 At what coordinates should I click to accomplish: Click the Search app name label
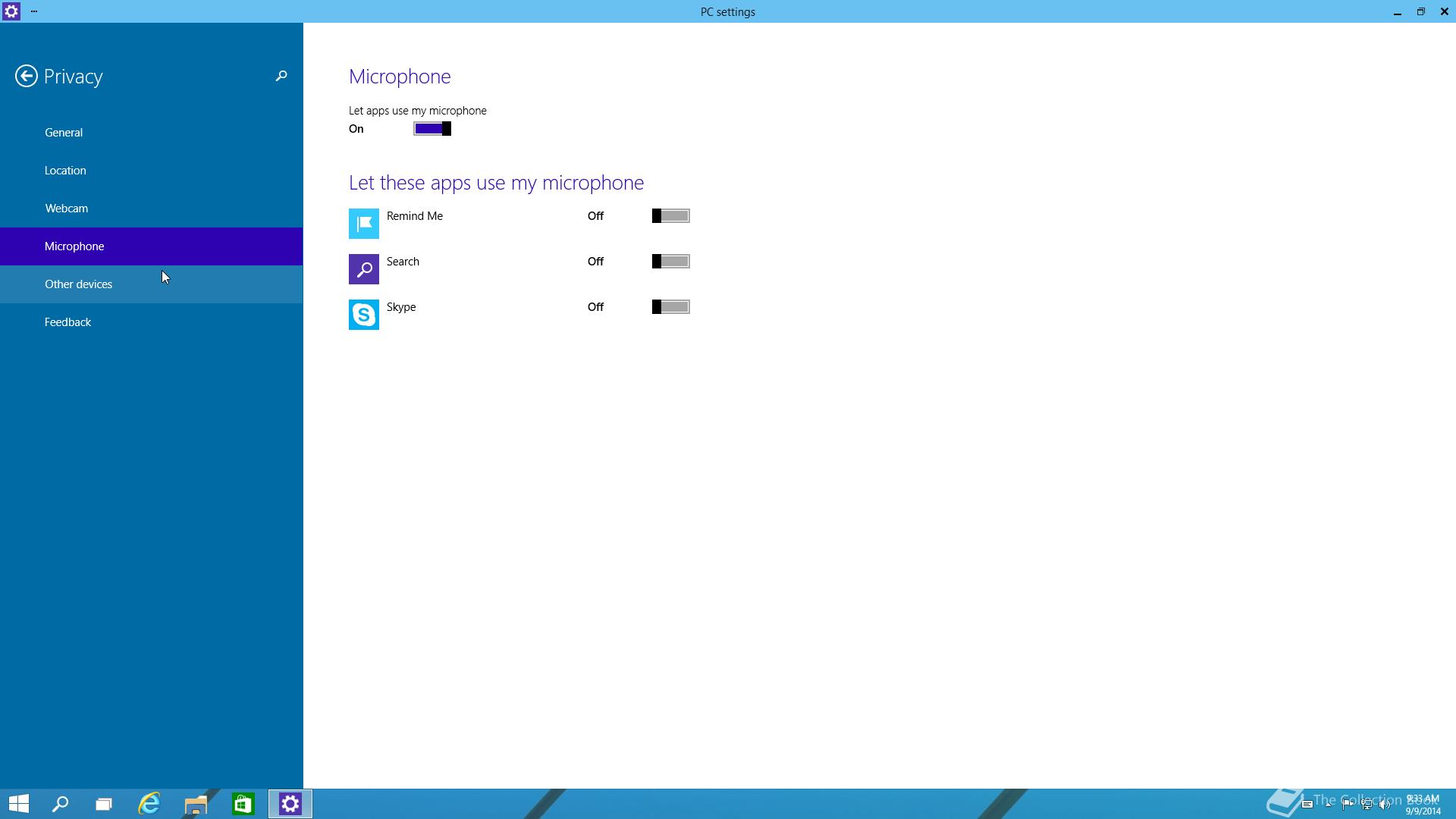(x=403, y=262)
